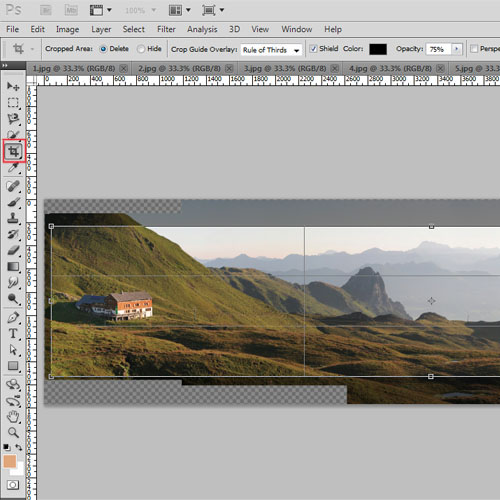Select the Brush tool
This screenshot has height=500, width=500.
[13, 202]
